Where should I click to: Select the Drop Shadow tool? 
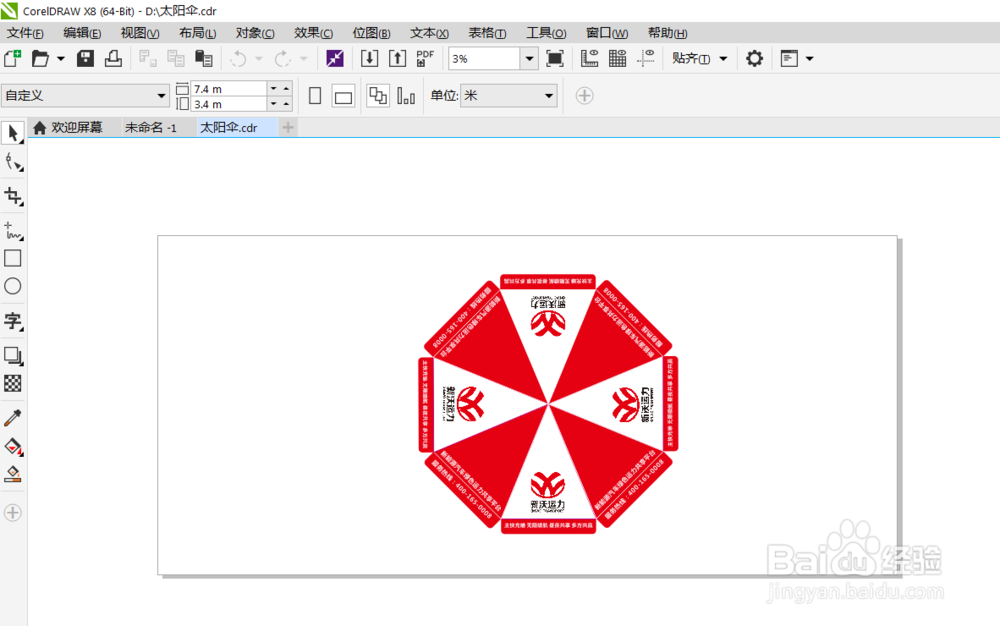click(13, 355)
